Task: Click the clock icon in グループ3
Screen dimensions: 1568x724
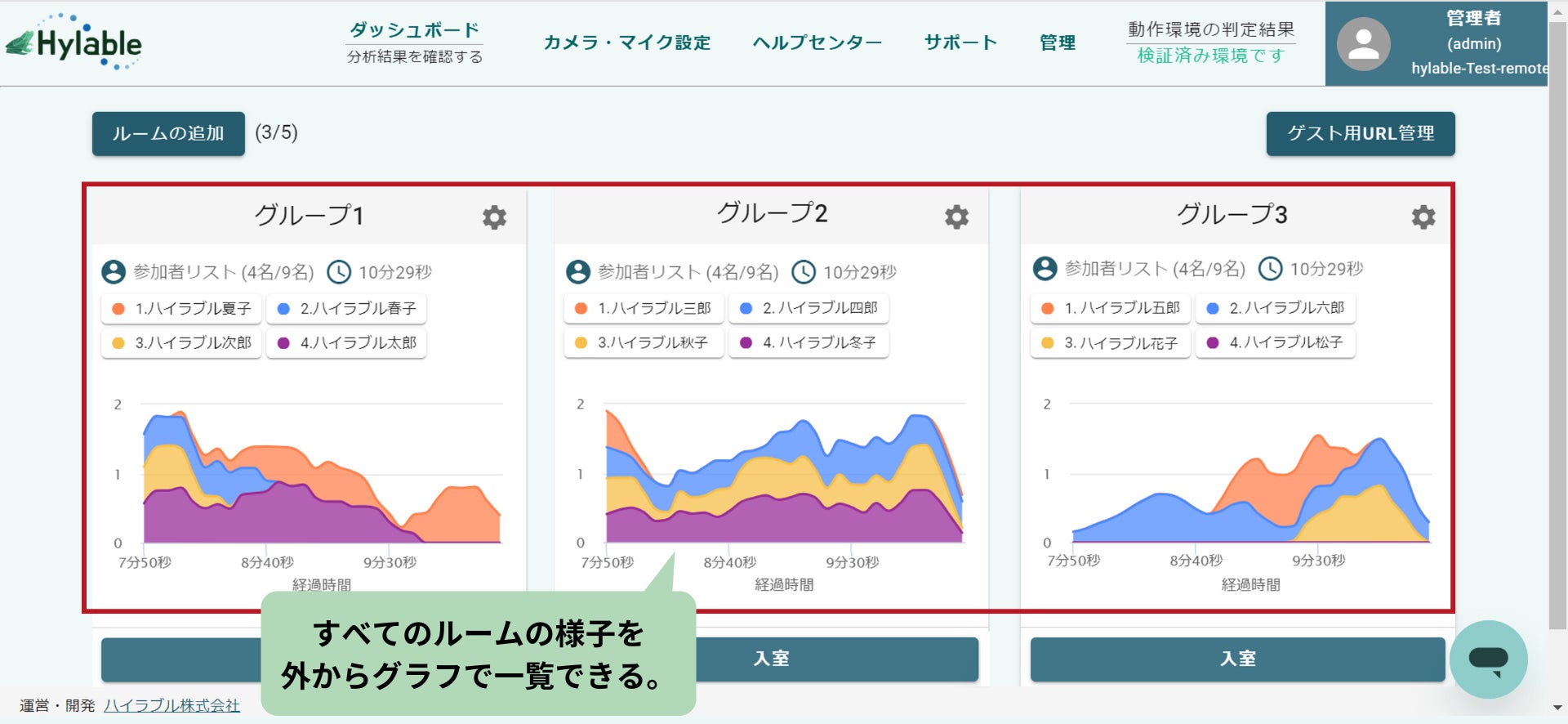Action: click(x=1270, y=268)
